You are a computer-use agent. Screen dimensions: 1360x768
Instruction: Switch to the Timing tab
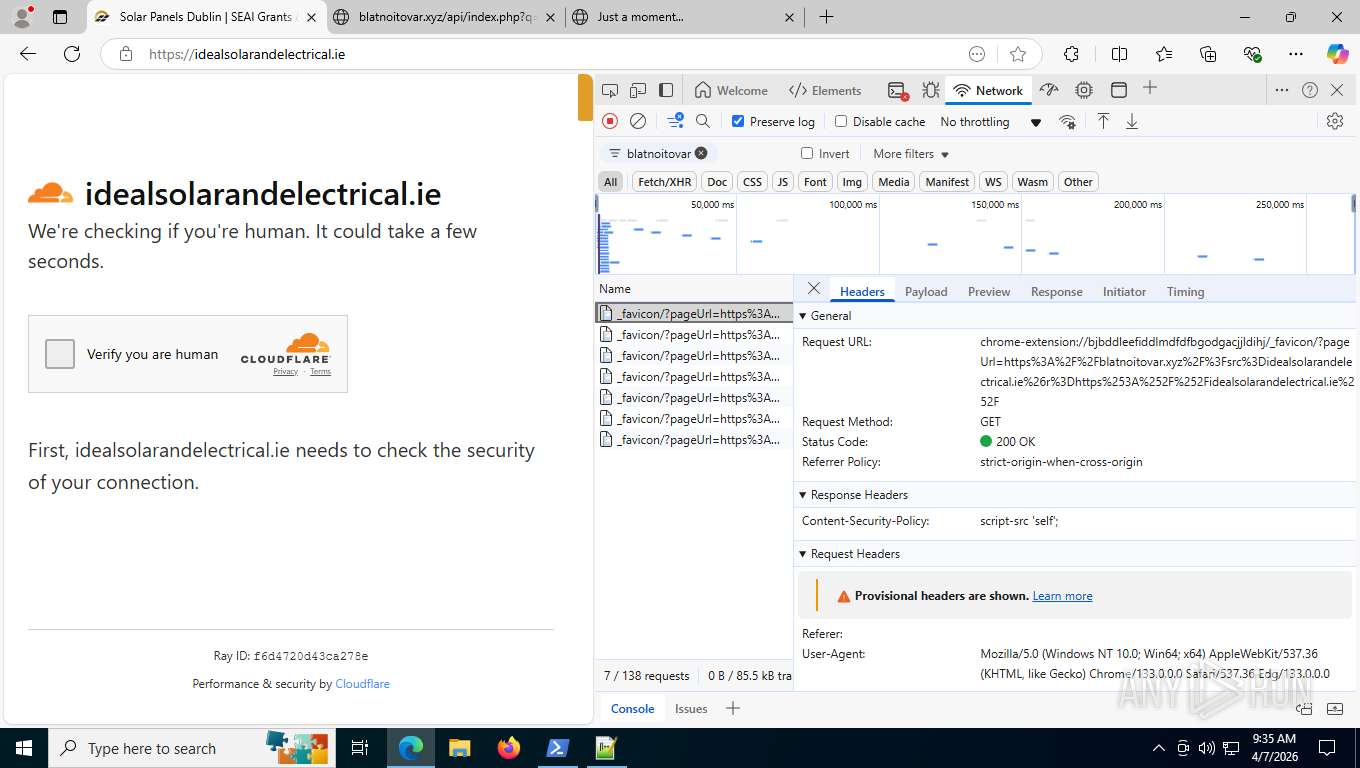coord(1185,291)
